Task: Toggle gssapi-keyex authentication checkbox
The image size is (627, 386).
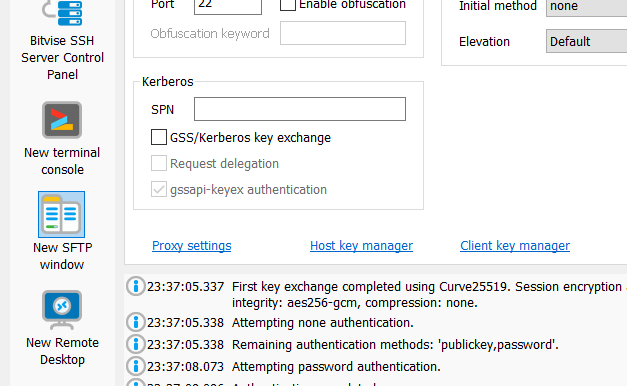Action: pos(159,189)
